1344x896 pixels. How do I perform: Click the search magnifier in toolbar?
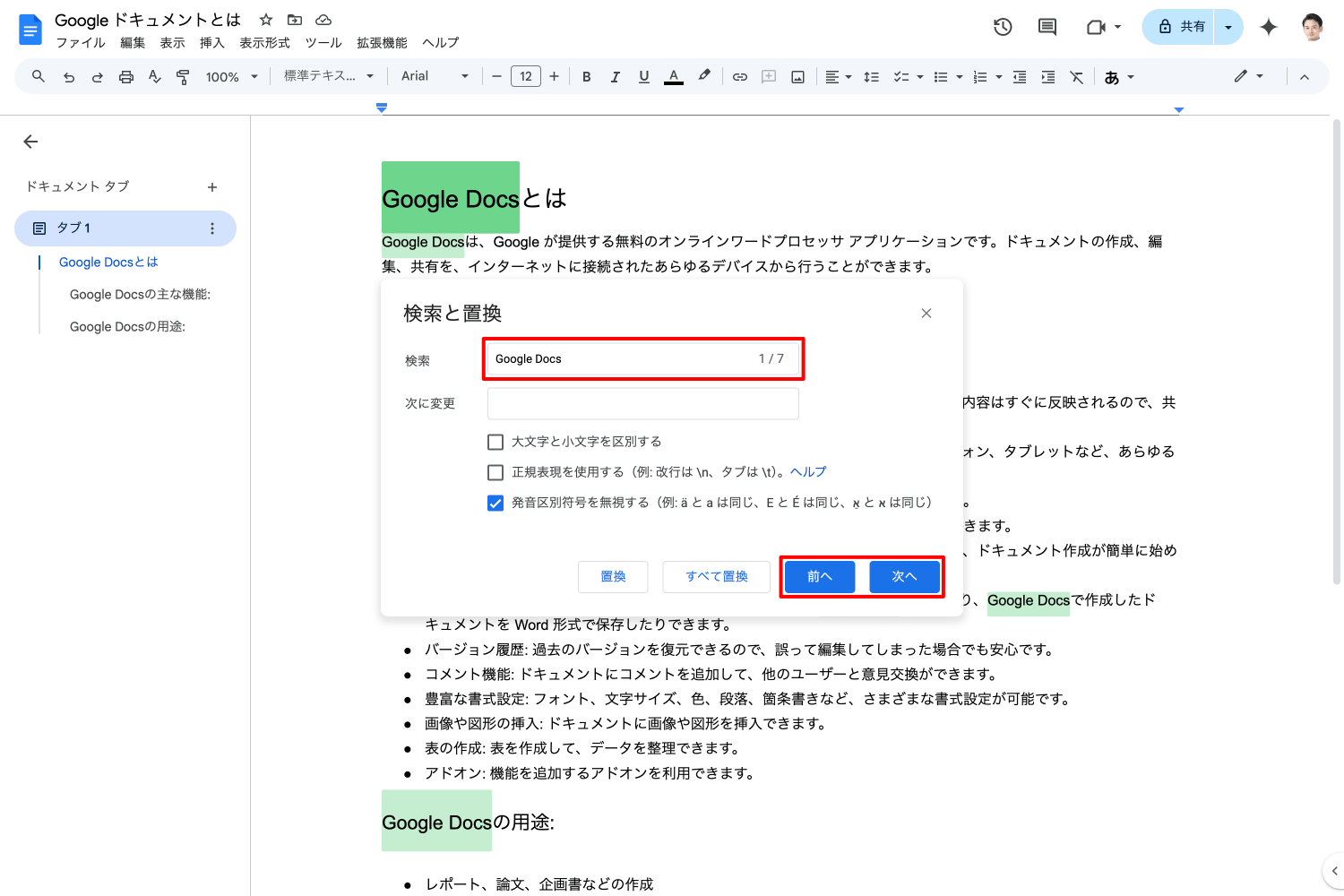coord(39,77)
